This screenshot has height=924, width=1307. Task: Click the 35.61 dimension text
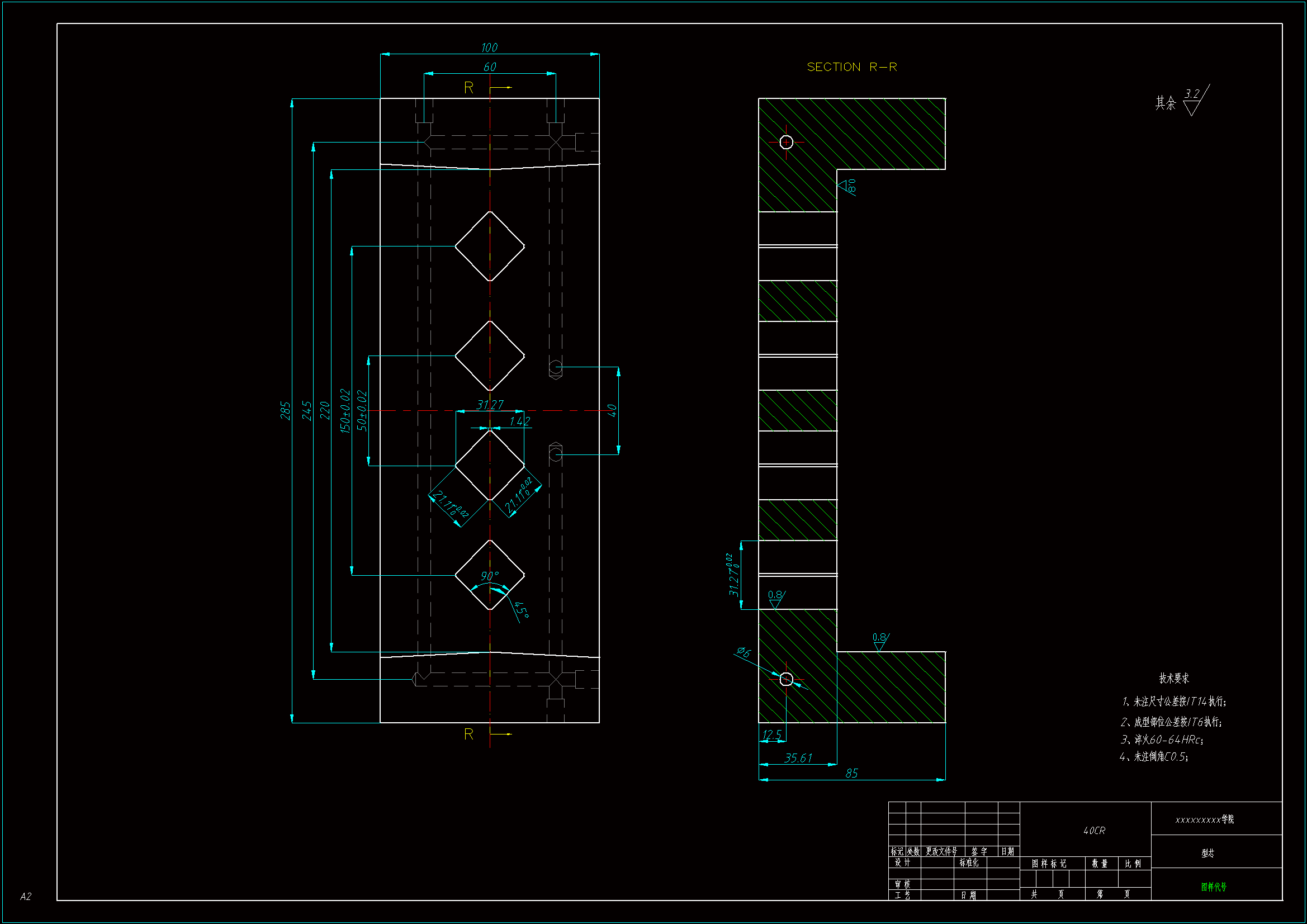(798, 758)
